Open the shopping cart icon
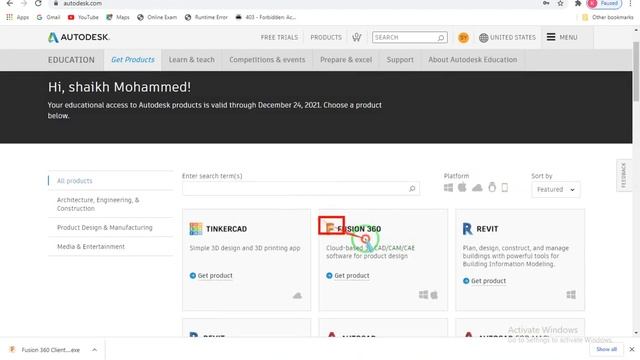The width and height of the screenshot is (640, 360). (x=357, y=37)
